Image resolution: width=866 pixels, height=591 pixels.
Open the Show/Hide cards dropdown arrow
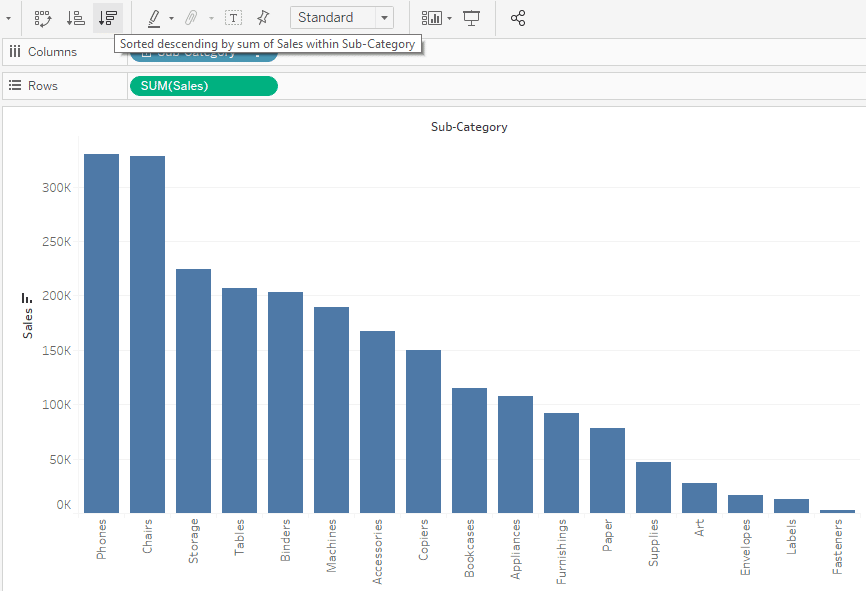click(450, 18)
